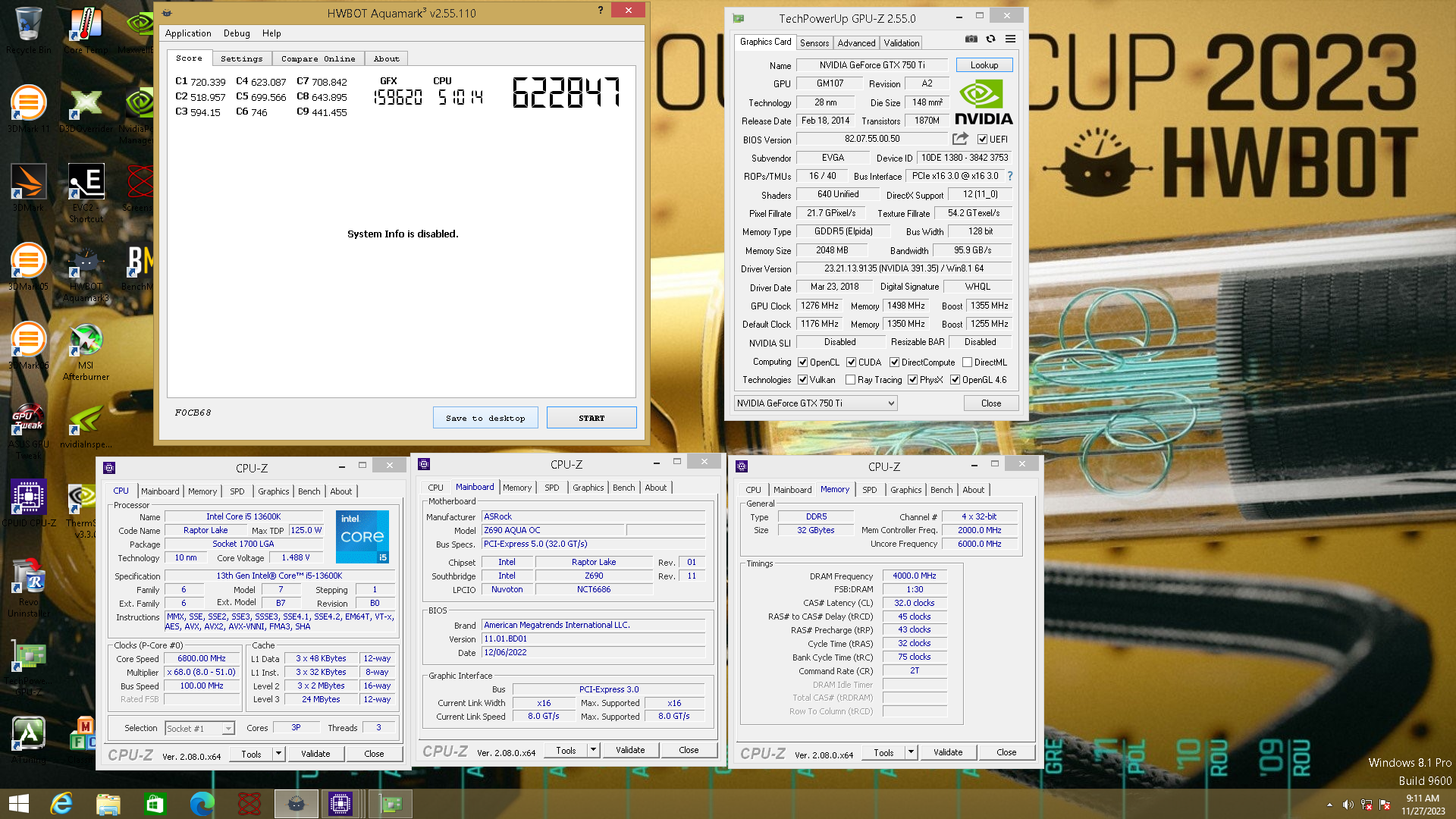
Task: Toggle the OpenCL checkbox
Action: tap(802, 362)
